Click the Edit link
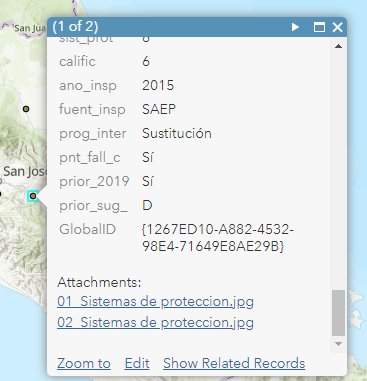367x381 pixels. [137, 363]
